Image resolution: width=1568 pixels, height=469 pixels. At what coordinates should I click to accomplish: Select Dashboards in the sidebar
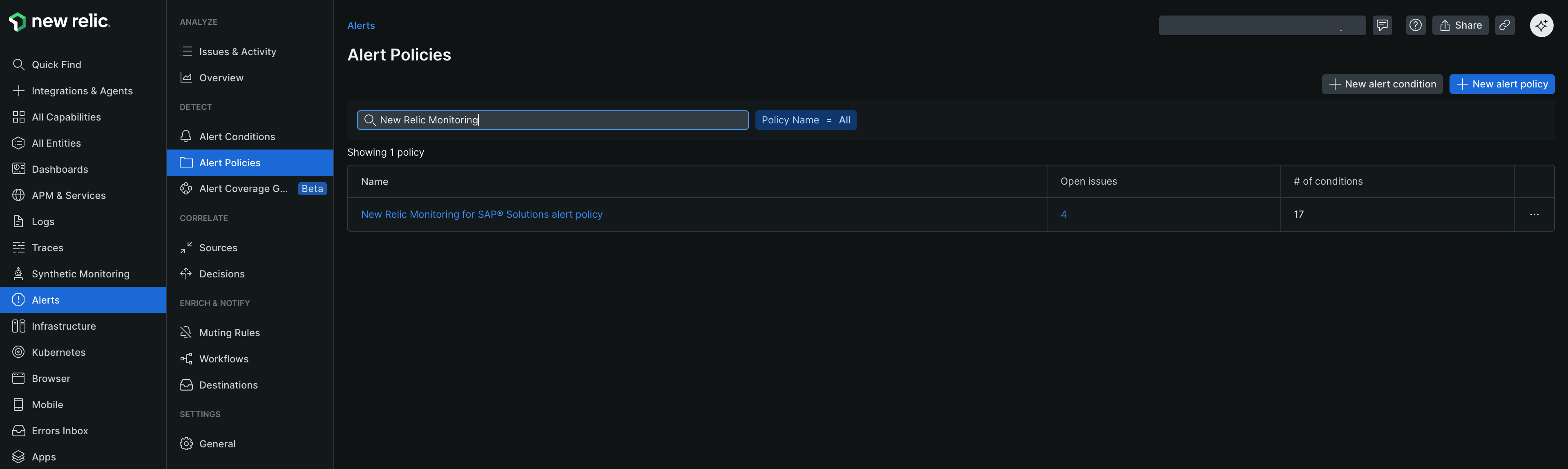coord(59,168)
